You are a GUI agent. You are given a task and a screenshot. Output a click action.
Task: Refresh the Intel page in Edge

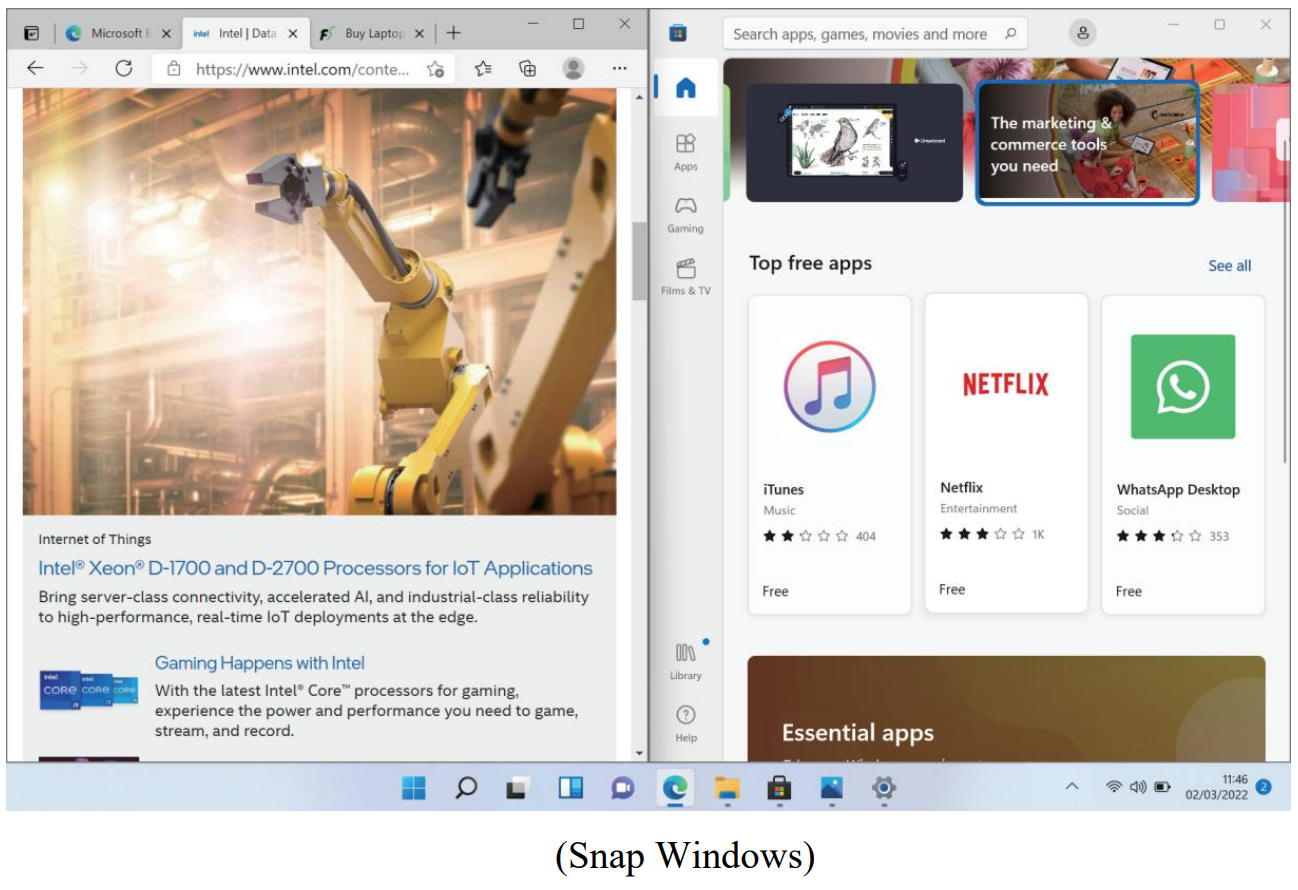point(124,68)
